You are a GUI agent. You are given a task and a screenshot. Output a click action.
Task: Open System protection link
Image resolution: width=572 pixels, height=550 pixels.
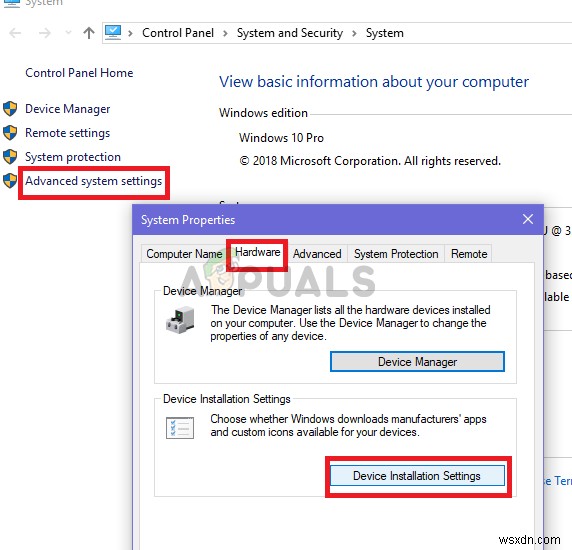tap(73, 157)
